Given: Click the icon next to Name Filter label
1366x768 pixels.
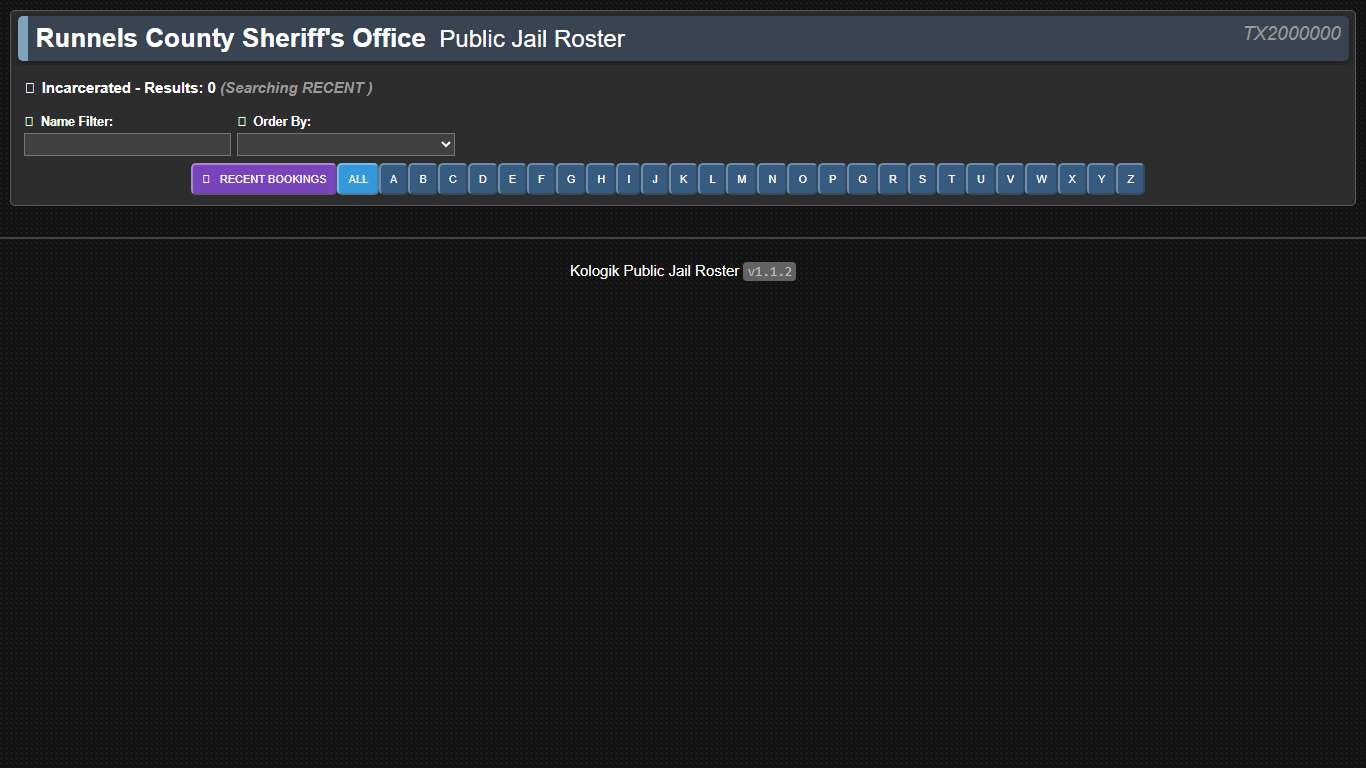Looking at the screenshot, I should 29,121.
